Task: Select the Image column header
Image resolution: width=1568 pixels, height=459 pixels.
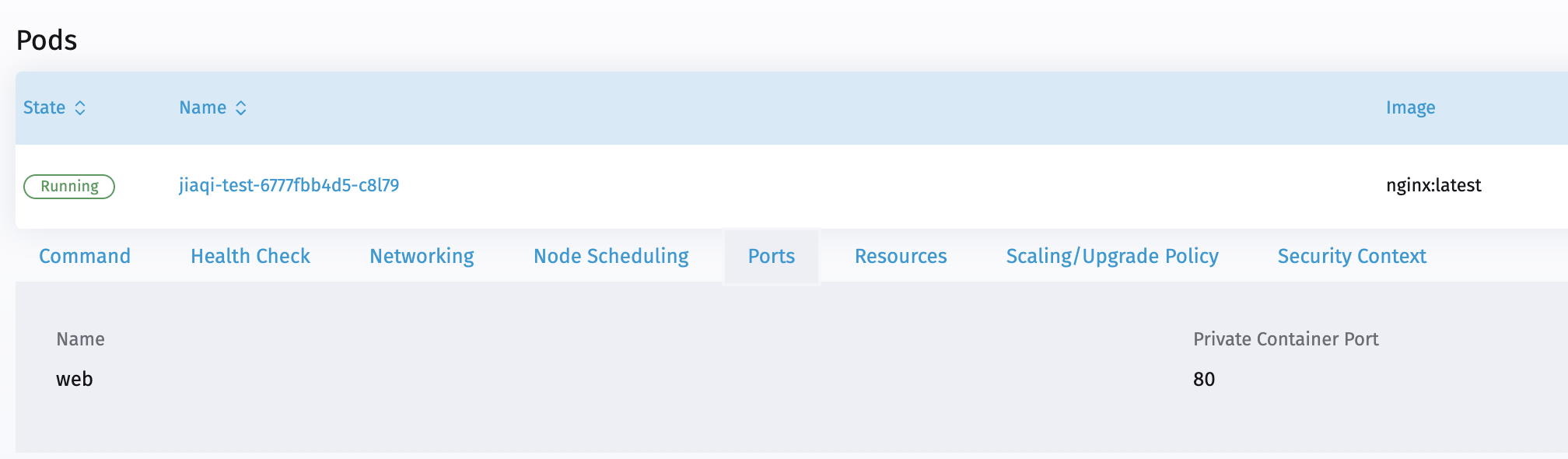Action: [1410, 108]
